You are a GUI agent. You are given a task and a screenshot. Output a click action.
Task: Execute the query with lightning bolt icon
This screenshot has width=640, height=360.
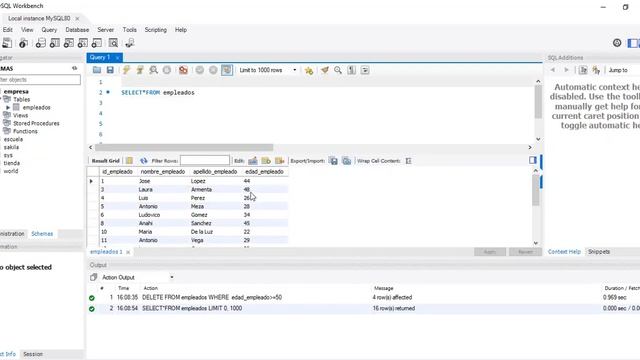pos(126,70)
